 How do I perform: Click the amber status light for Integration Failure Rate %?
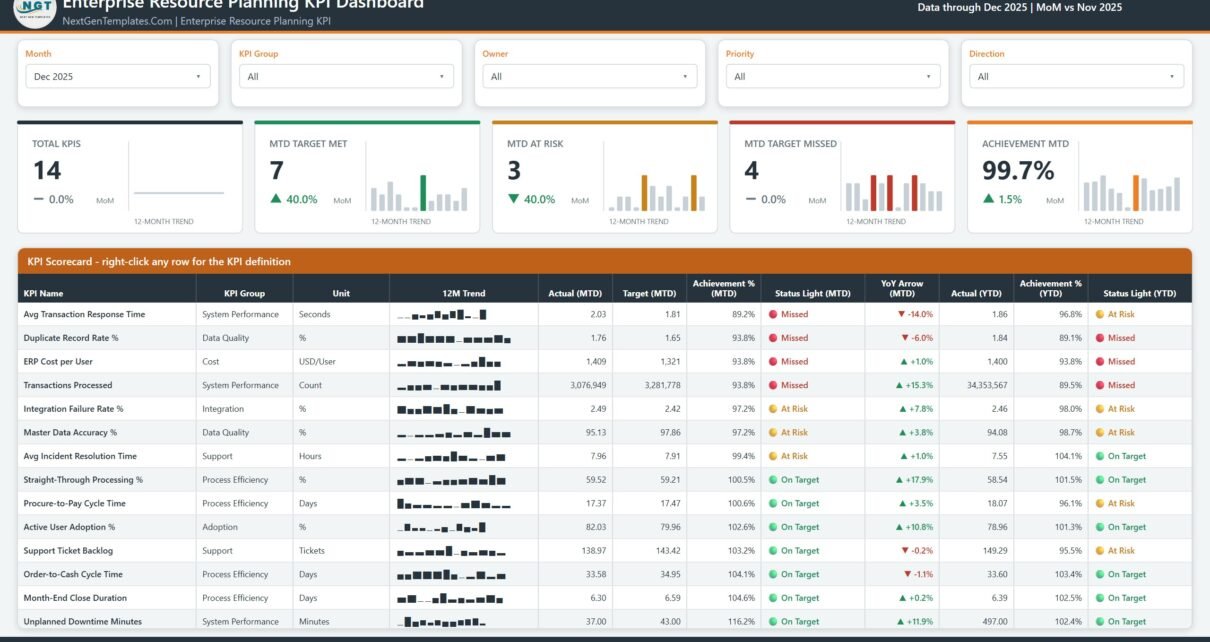[773, 409]
